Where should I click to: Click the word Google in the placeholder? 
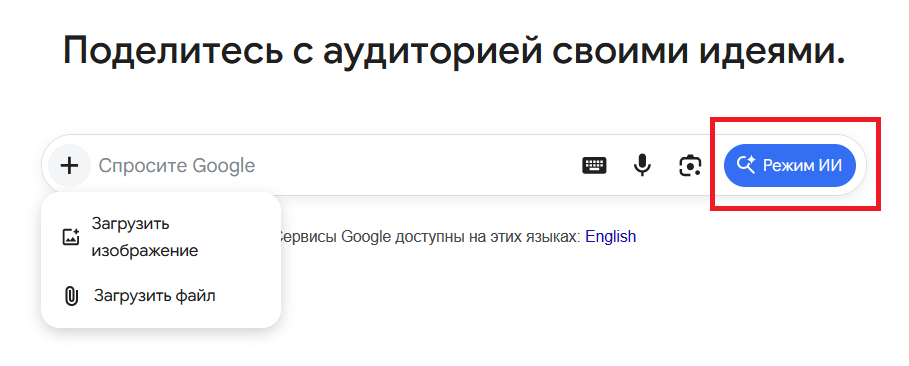click(223, 166)
